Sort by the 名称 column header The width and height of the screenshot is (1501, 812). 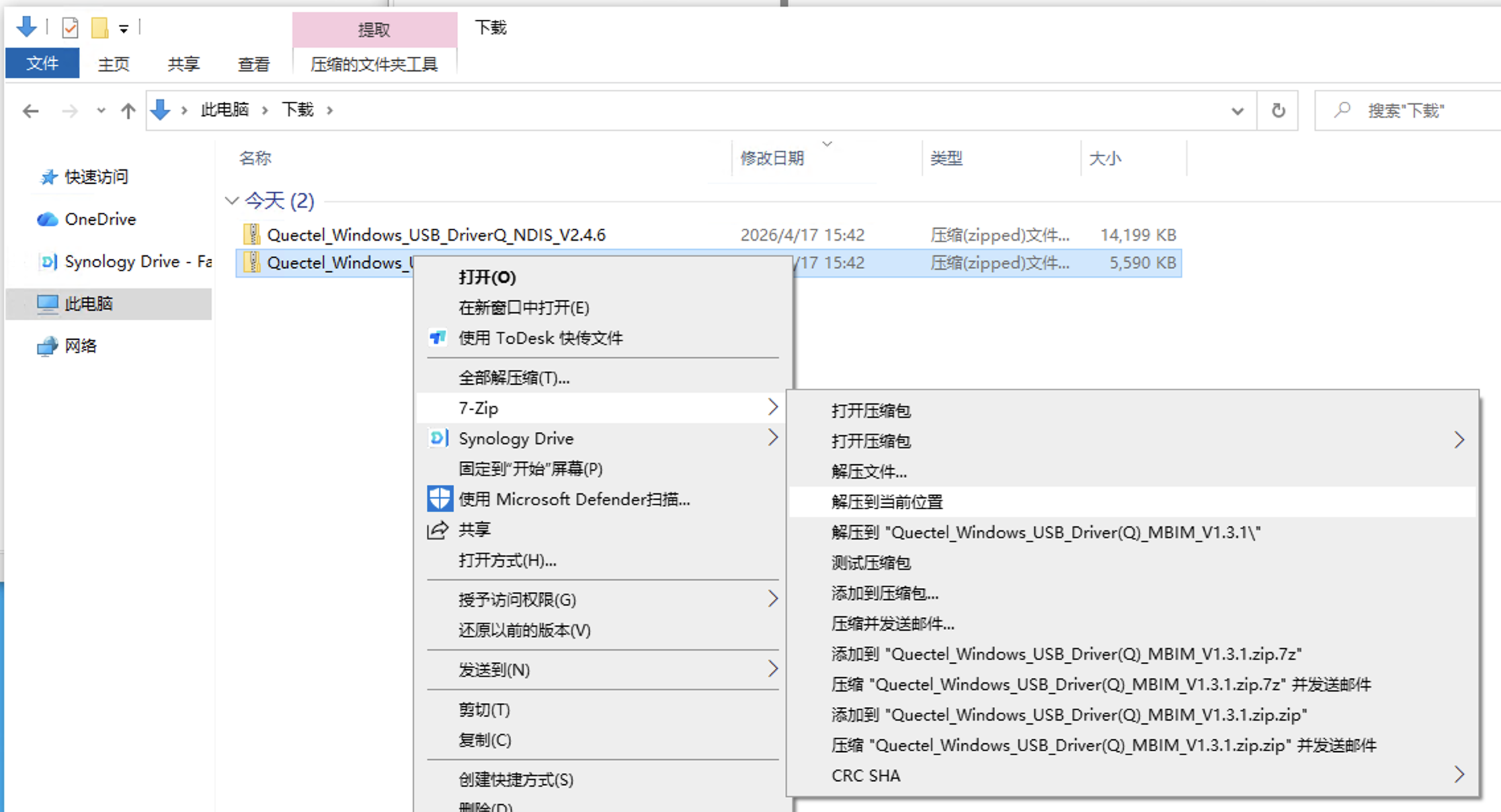point(255,158)
